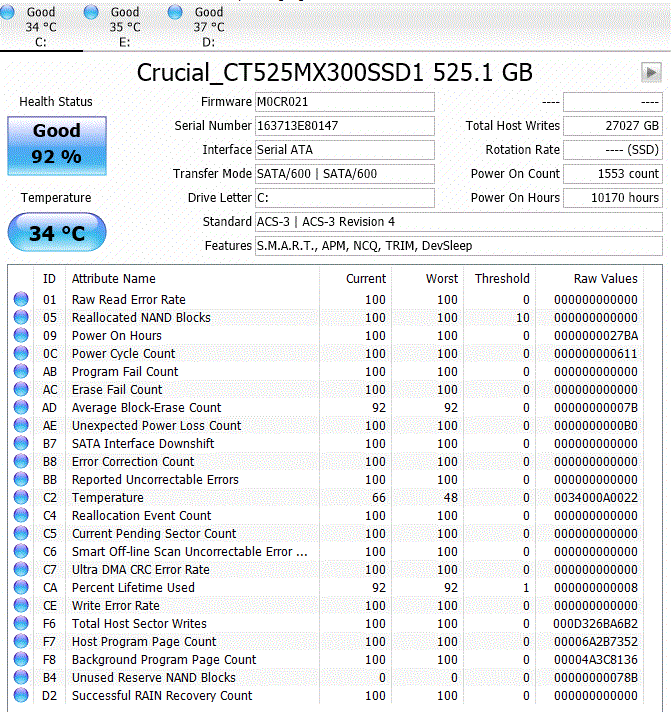Select the C: drive tab at top
Viewport: 671px width, 712px height.
tap(41, 27)
